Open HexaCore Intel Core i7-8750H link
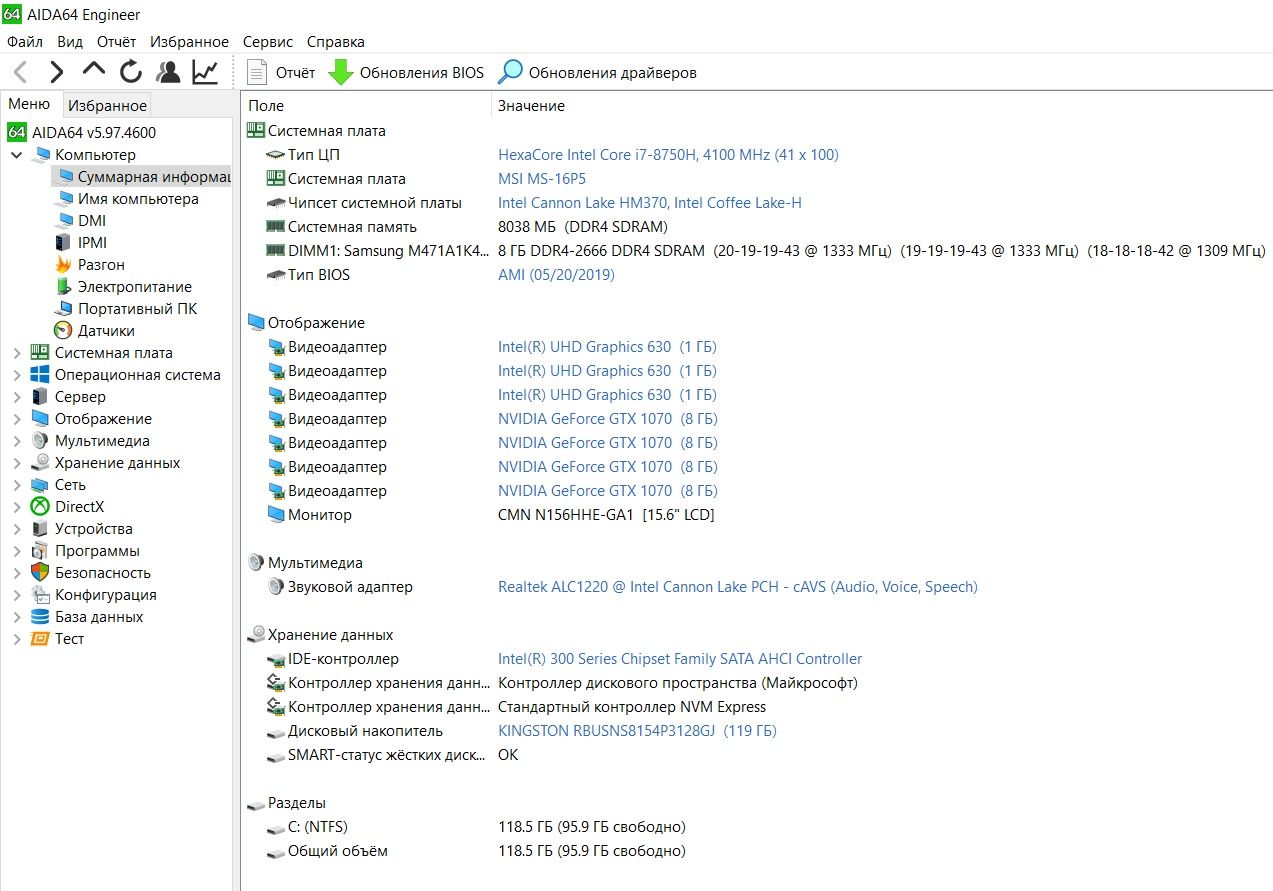The width and height of the screenshot is (1273, 891). pyautogui.click(x=668, y=155)
